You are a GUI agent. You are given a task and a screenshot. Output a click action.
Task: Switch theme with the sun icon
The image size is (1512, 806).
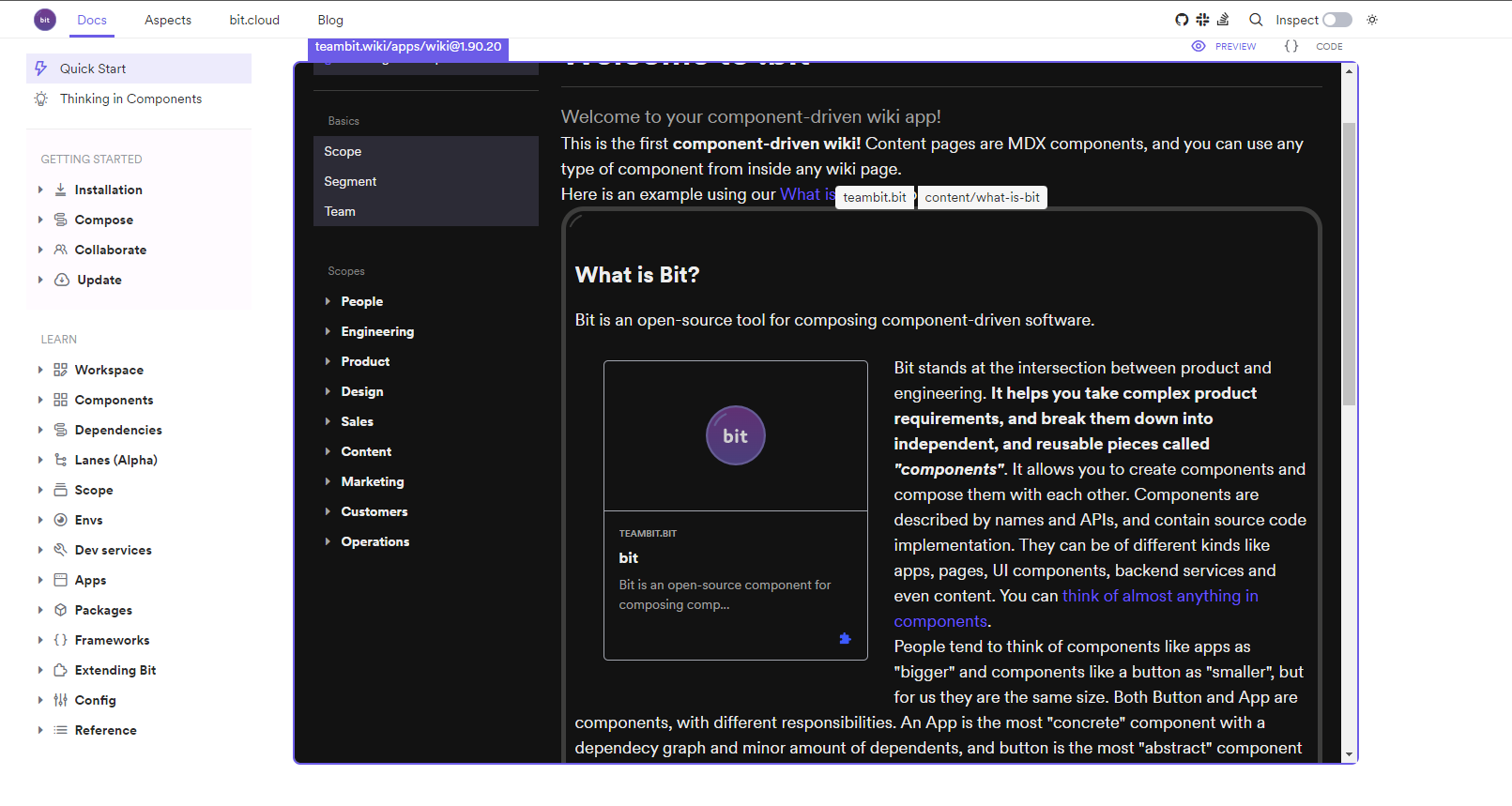click(1372, 20)
